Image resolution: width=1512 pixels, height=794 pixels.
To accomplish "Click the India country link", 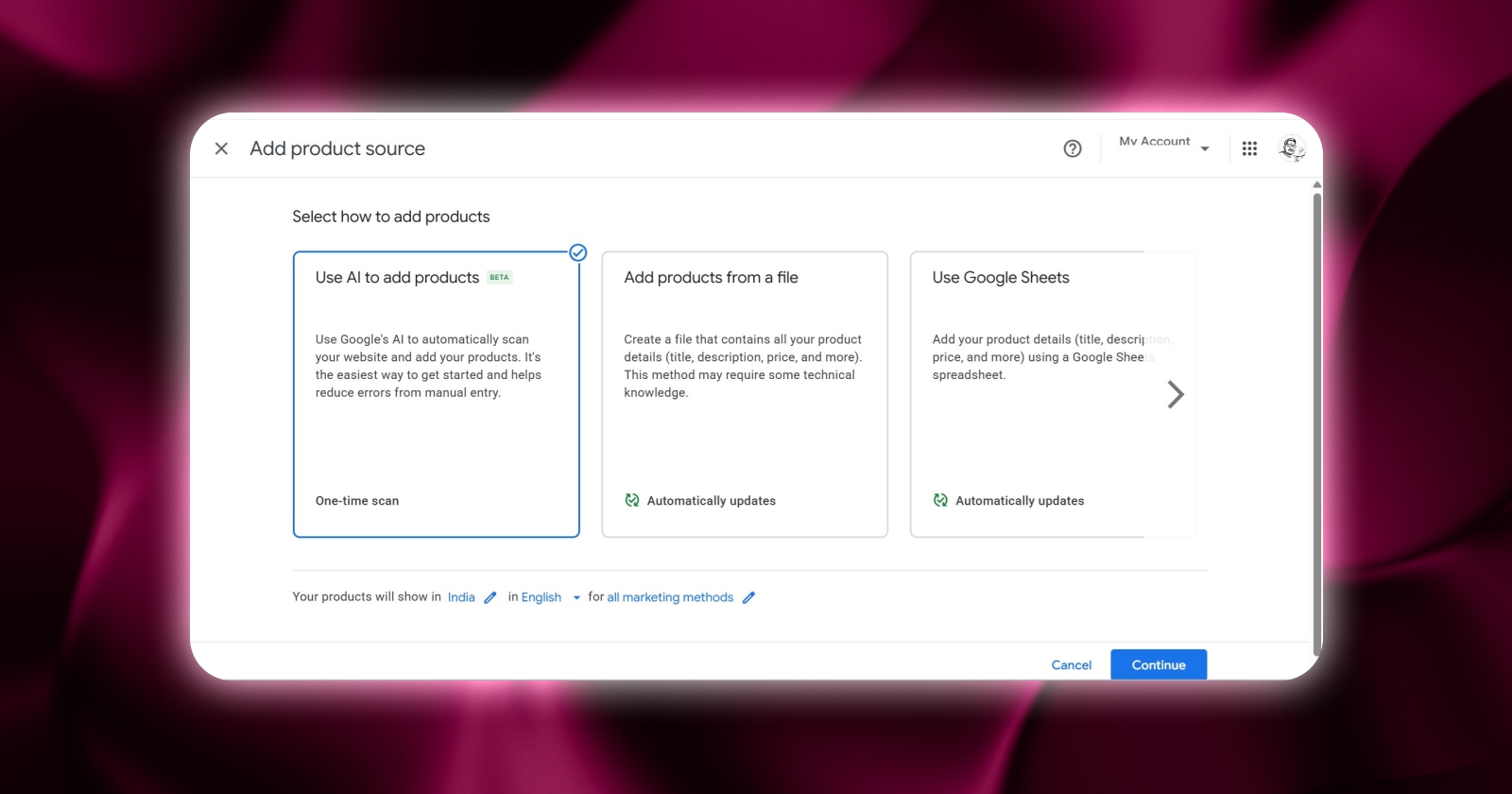I will pos(461,597).
